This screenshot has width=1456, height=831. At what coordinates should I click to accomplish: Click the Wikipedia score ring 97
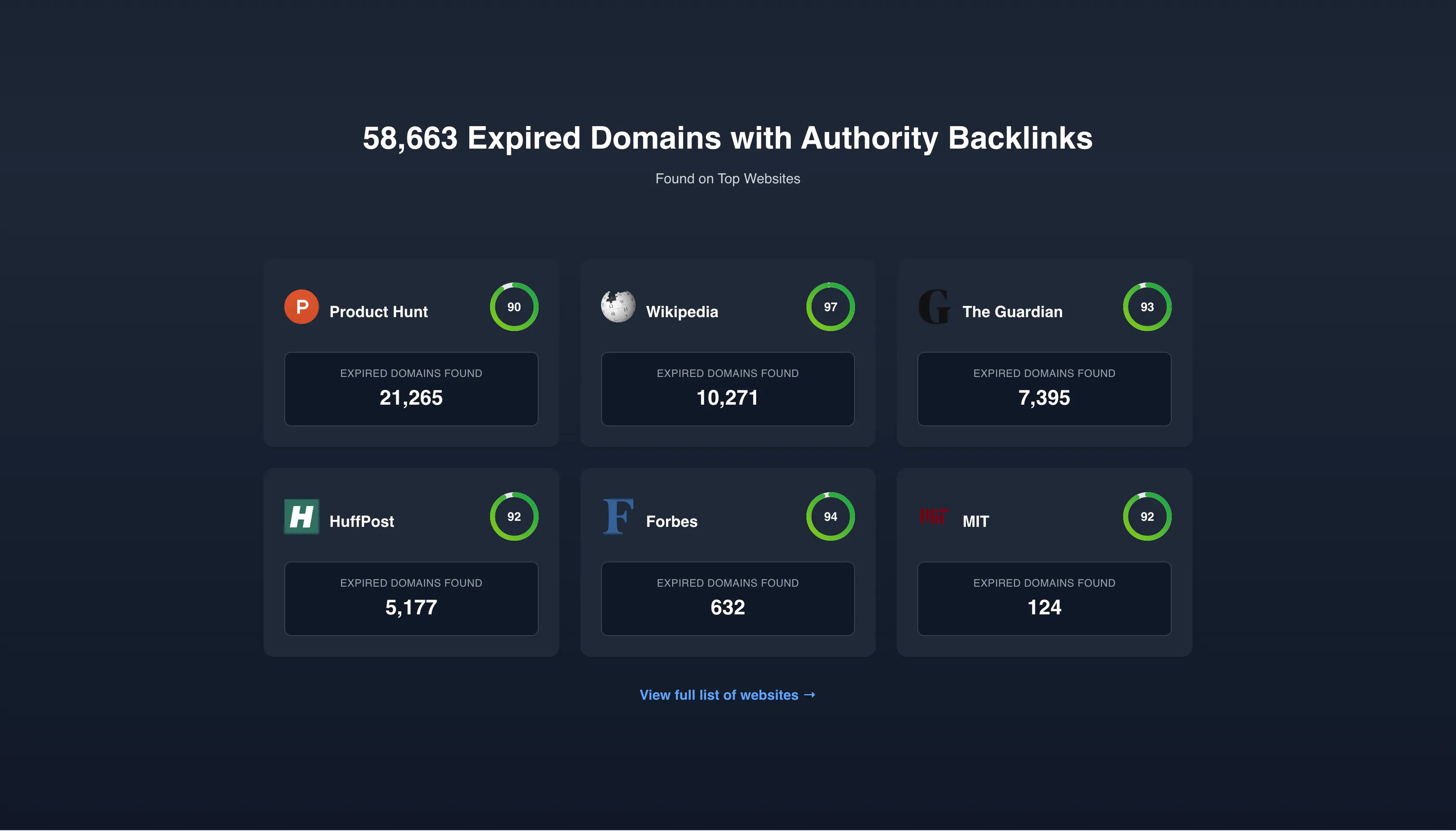830,307
